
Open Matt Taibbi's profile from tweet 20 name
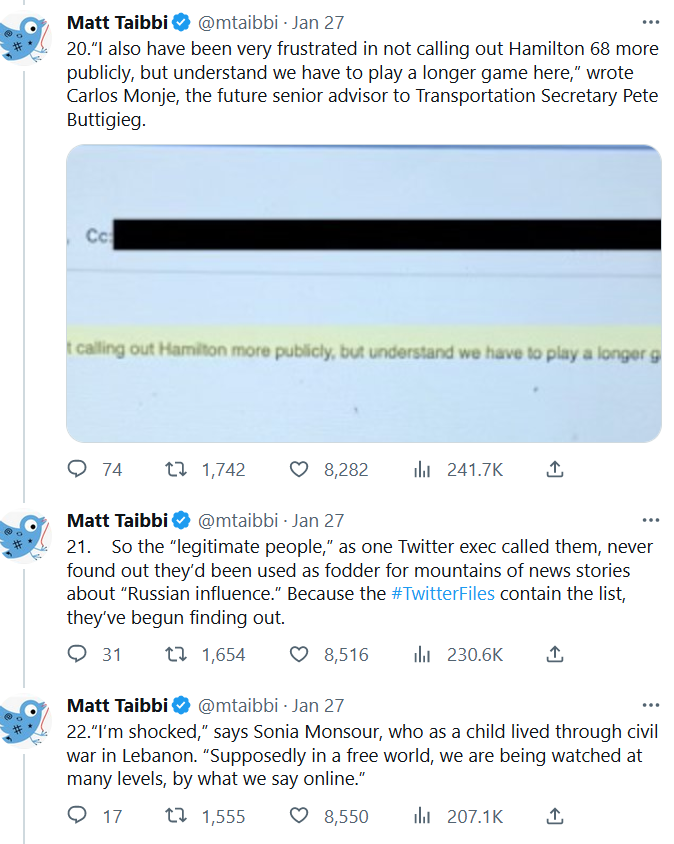coord(117,22)
